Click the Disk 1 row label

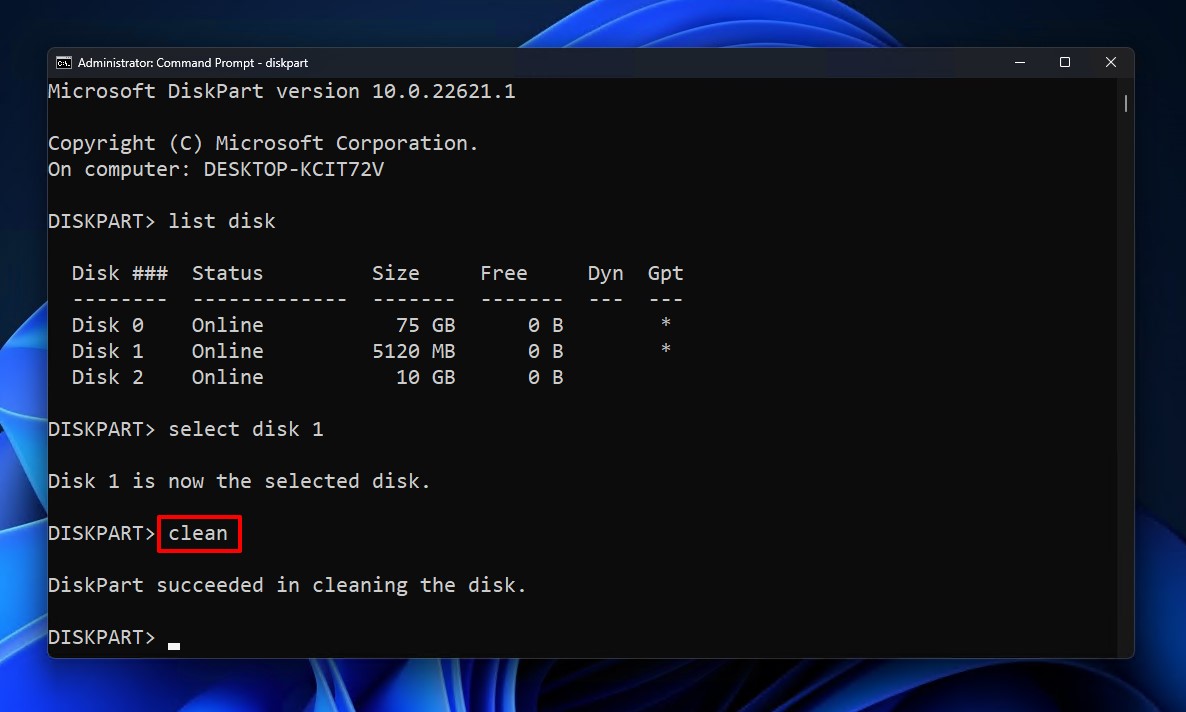(x=107, y=351)
